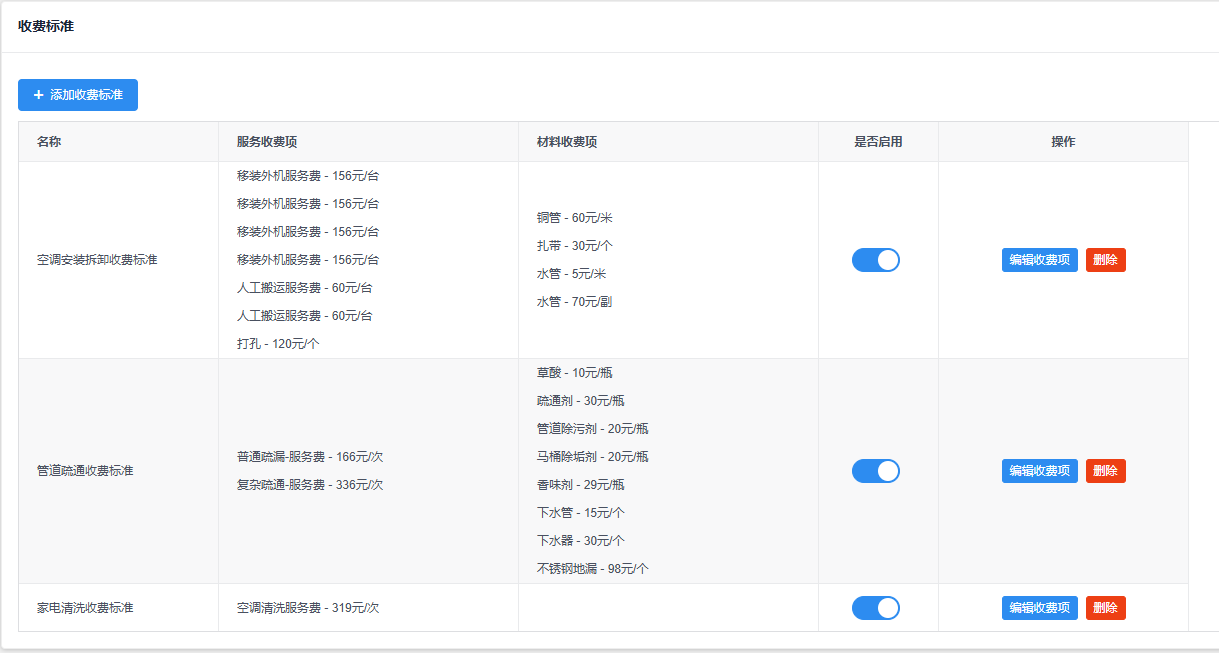
Task: Turn off the 家电清洗收费标准 switch
Action: tap(875, 608)
